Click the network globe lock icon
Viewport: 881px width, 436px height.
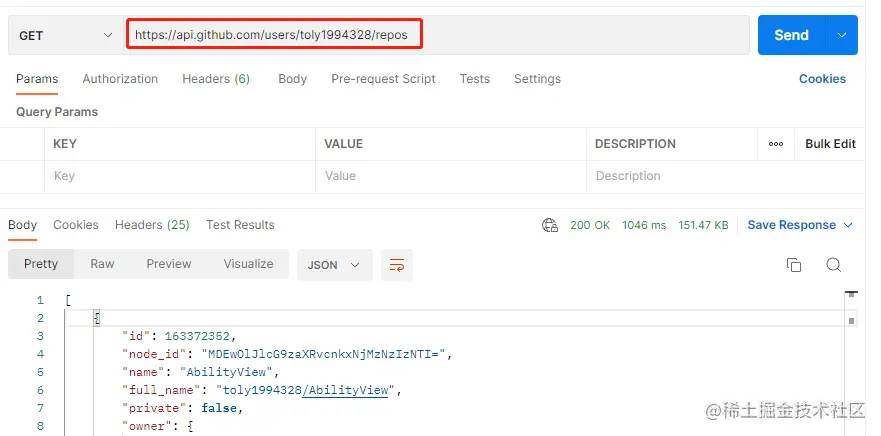click(x=550, y=225)
